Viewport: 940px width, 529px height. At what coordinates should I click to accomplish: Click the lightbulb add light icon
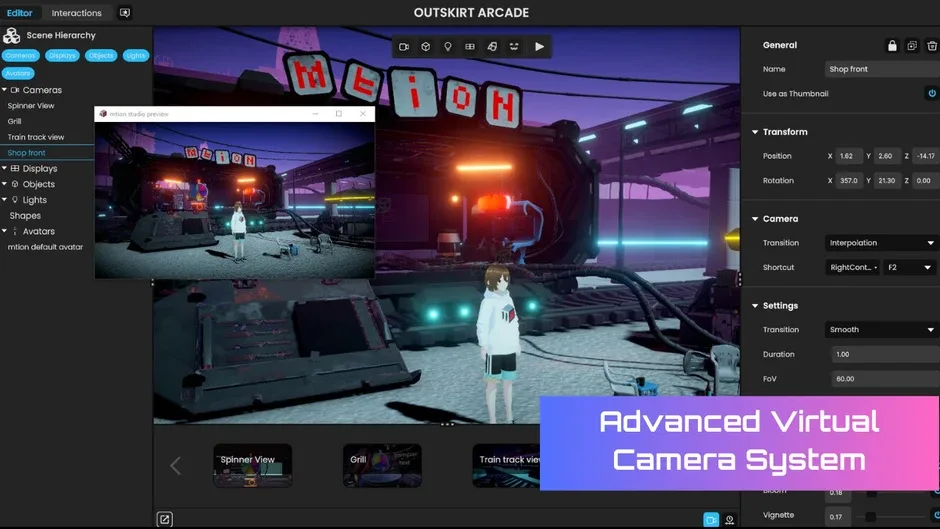pos(448,47)
